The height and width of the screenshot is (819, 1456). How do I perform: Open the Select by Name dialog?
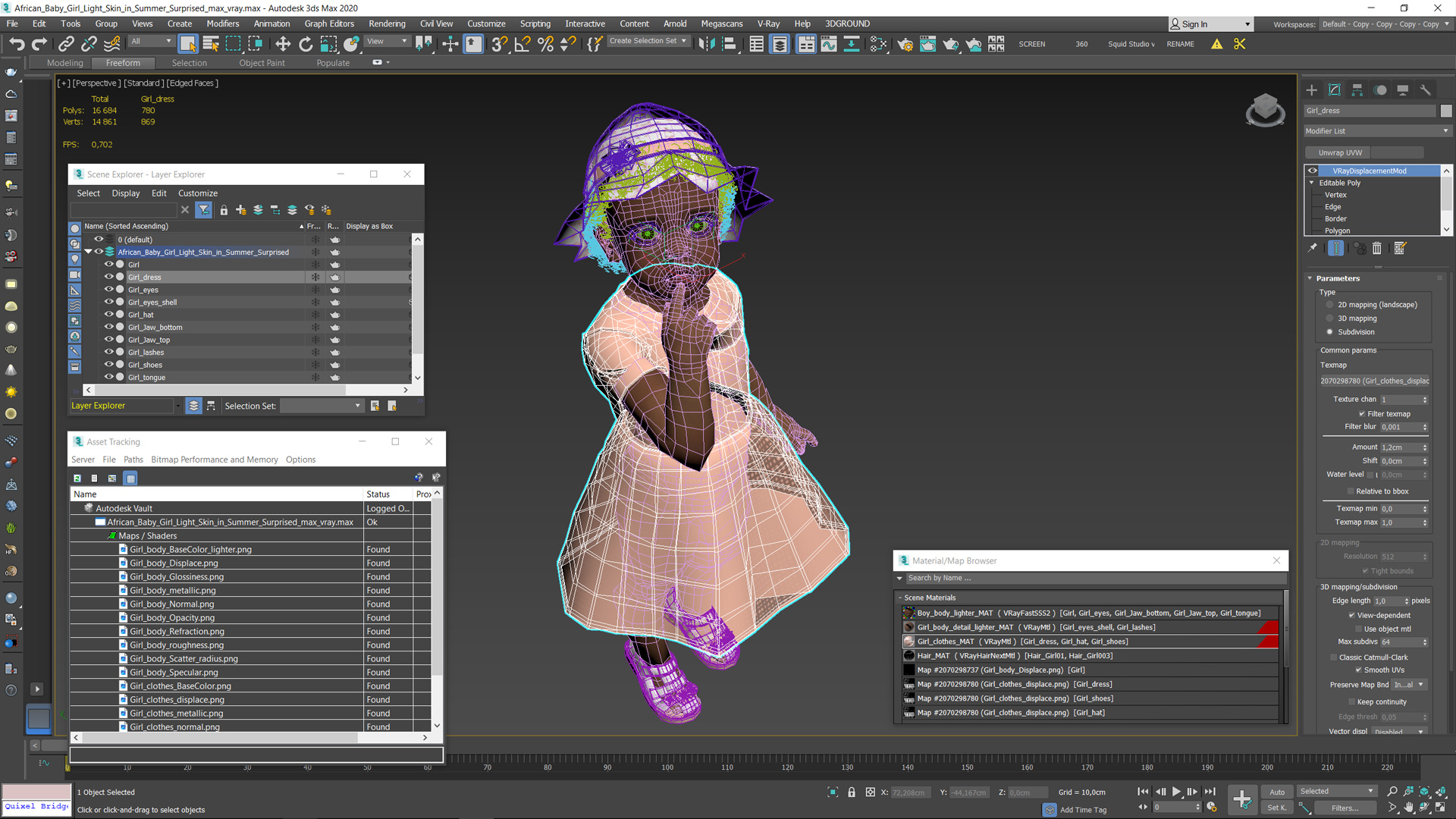coord(211,44)
